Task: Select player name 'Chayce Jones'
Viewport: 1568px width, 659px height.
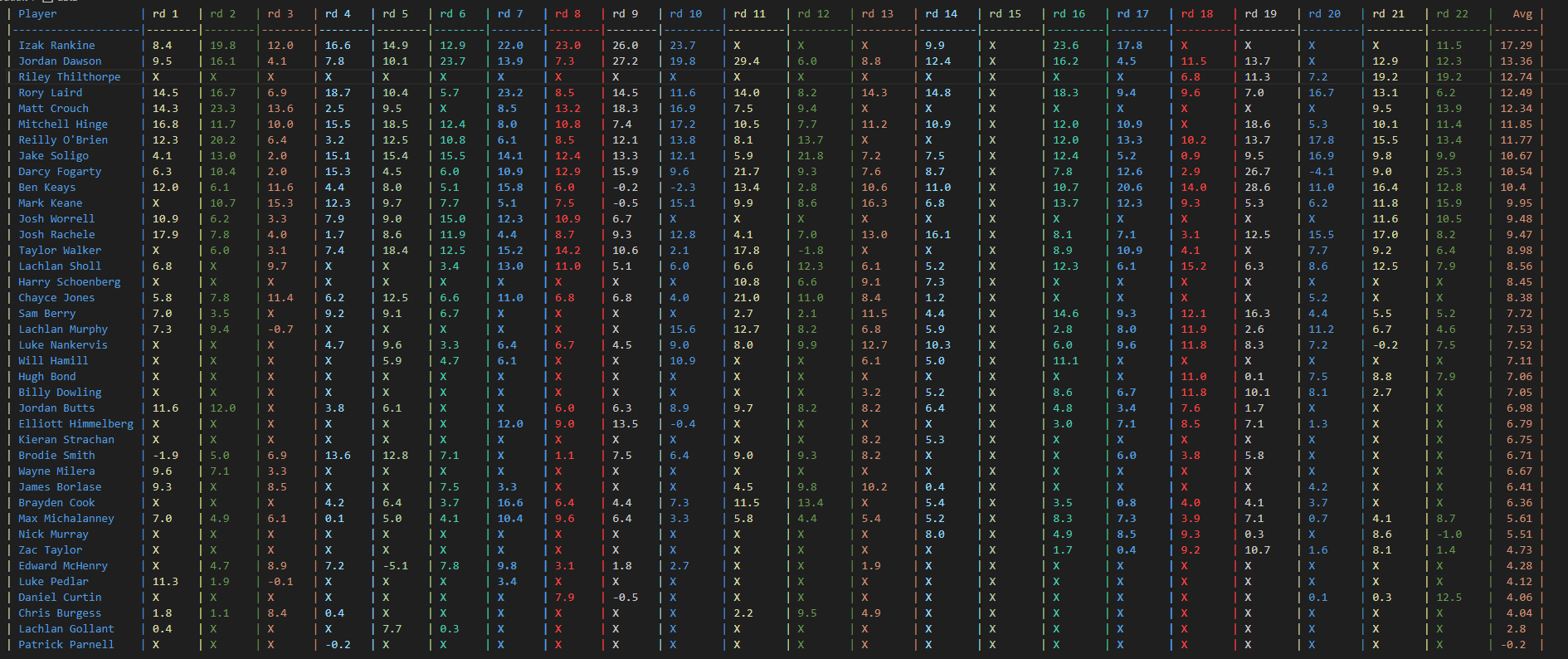Action: click(x=56, y=298)
